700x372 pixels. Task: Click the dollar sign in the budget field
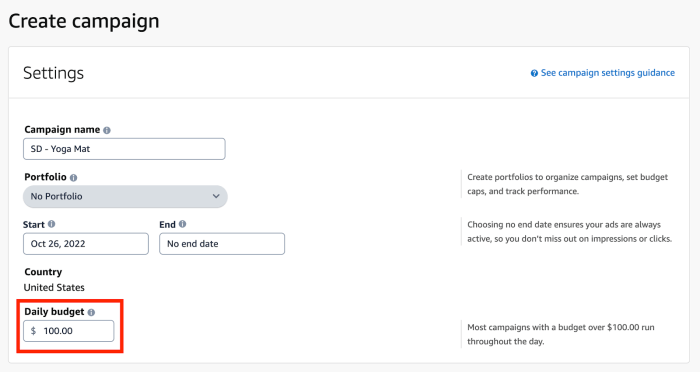[33, 331]
